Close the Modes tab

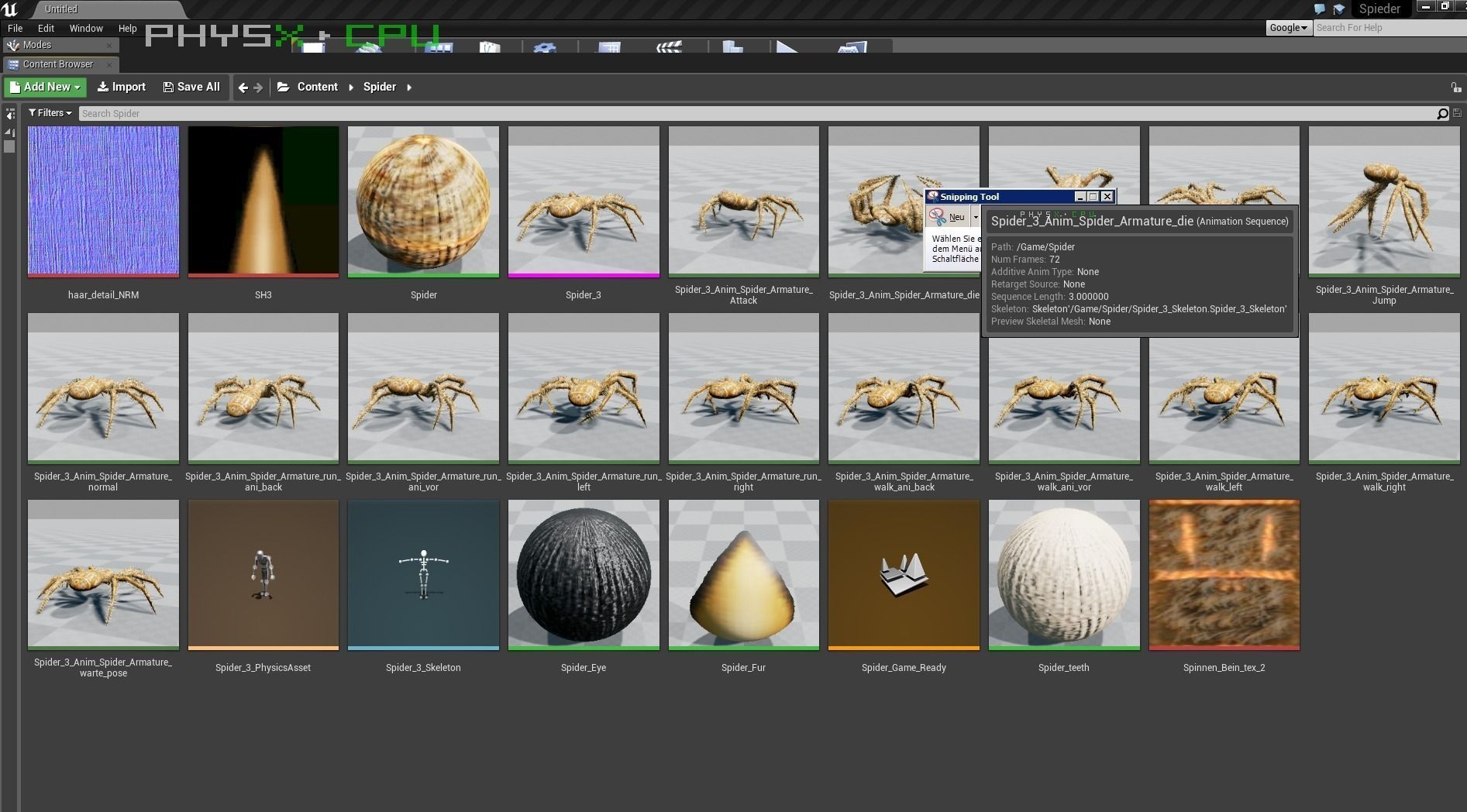[x=109, y=45]
